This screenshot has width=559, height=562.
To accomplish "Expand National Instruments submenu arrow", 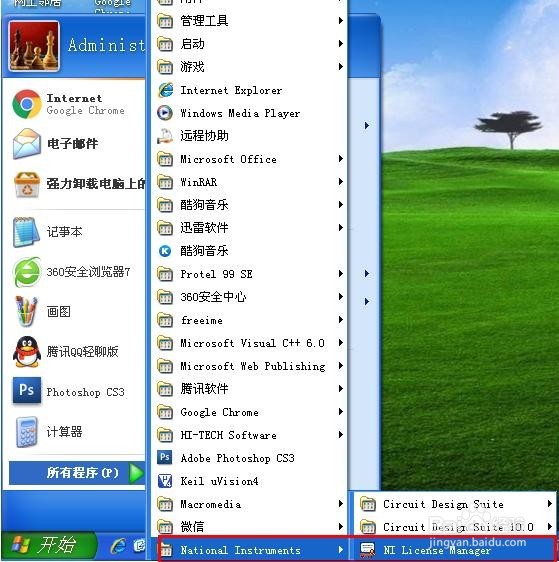I will 341,550.
